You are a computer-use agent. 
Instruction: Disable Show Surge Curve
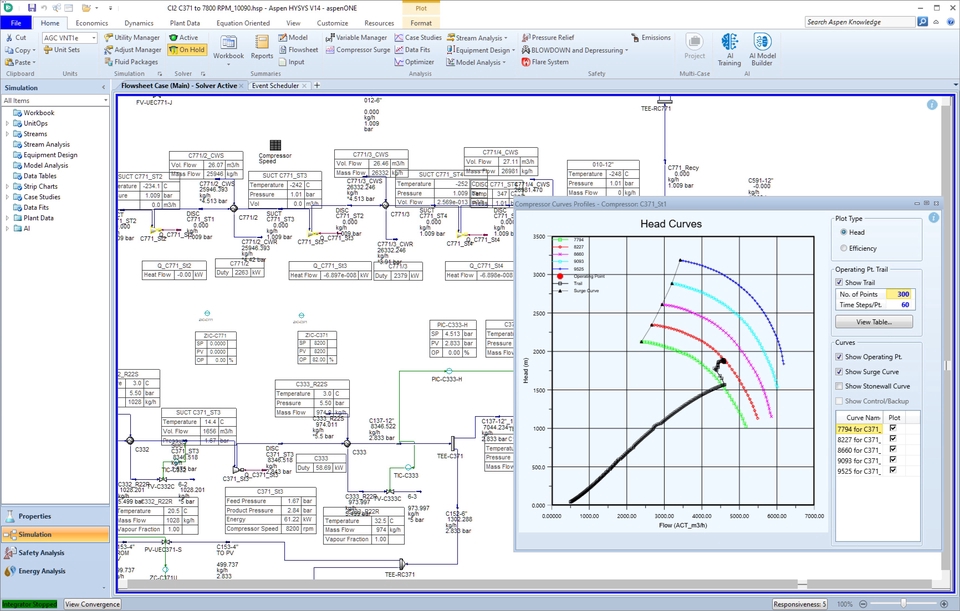tap(838, 371)
